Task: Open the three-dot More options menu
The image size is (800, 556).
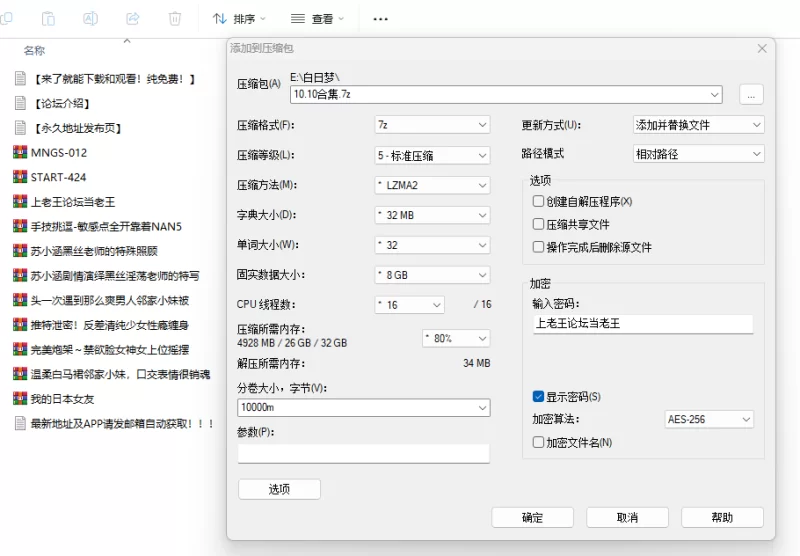Action: coord(380,18)
